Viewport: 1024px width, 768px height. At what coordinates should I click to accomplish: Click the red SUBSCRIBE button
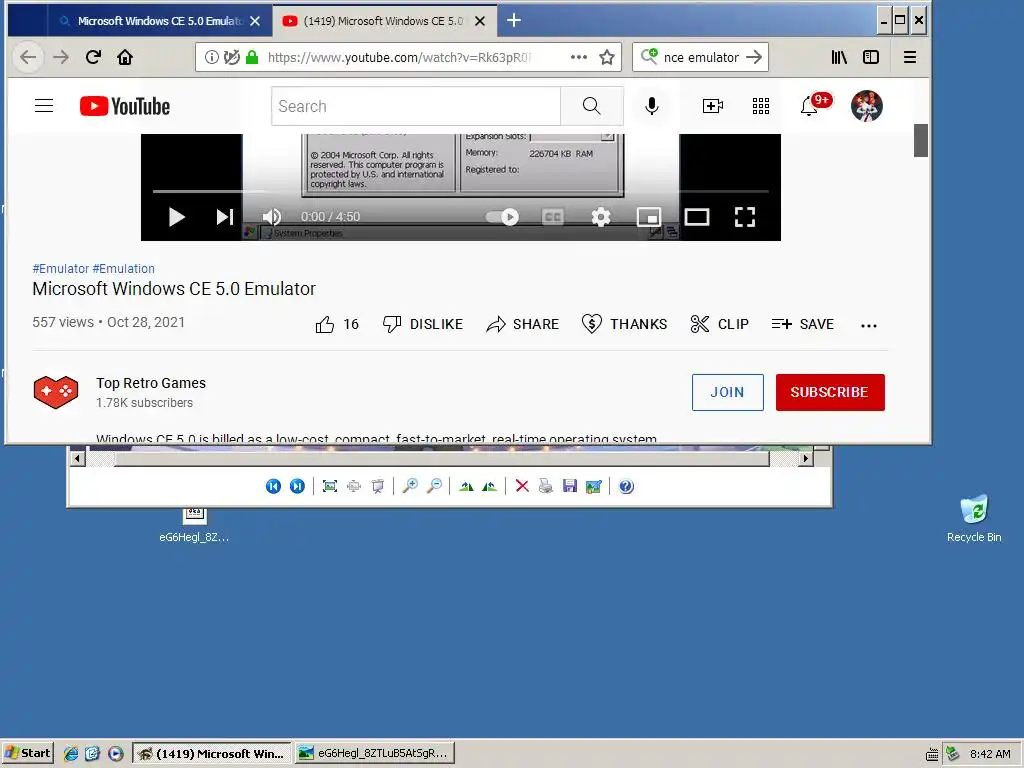pyautogui.click(x=830, y=392)
